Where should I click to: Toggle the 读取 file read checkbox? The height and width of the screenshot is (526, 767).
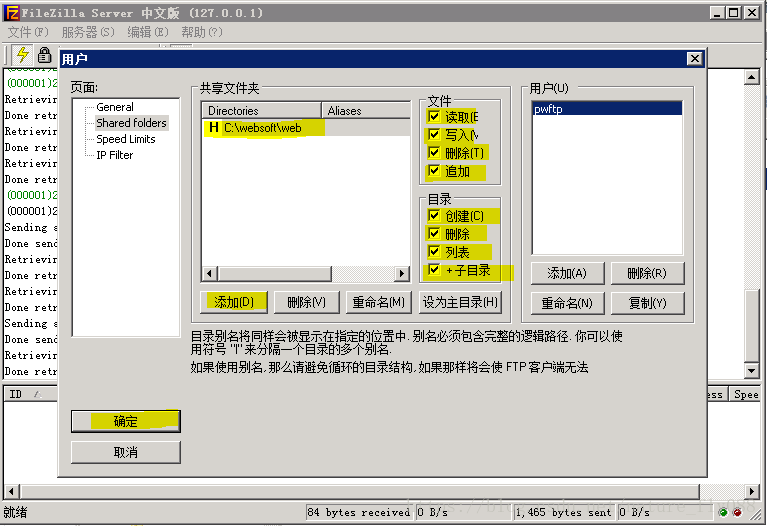434,116
